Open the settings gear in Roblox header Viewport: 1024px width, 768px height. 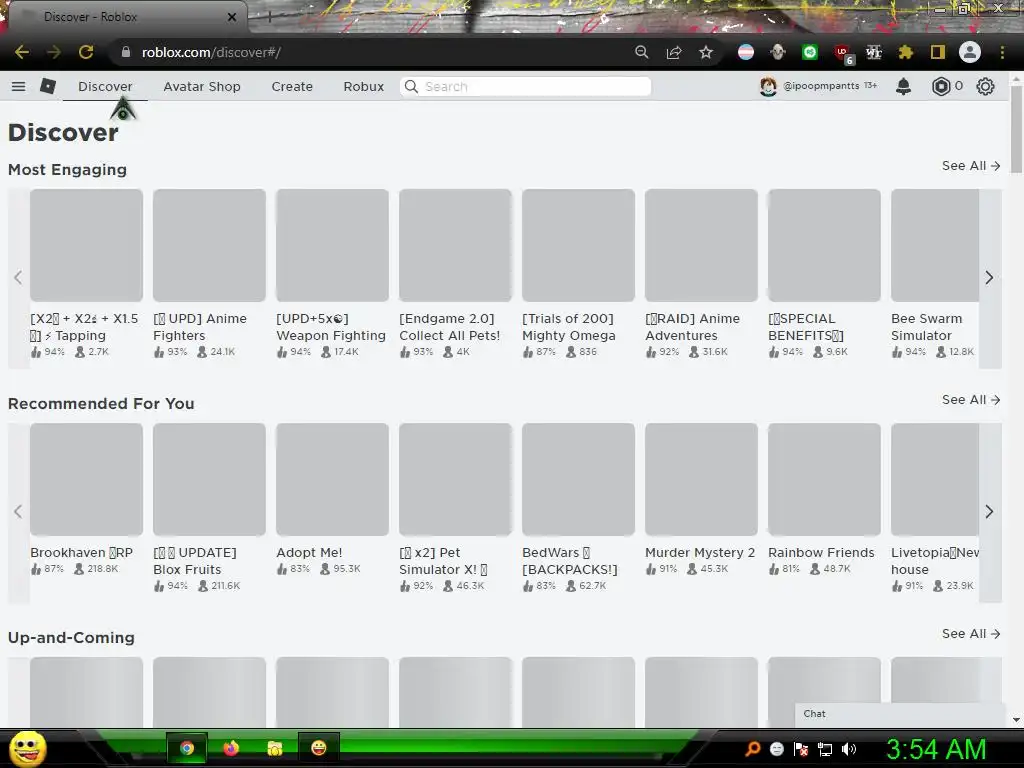click(985, 86)
